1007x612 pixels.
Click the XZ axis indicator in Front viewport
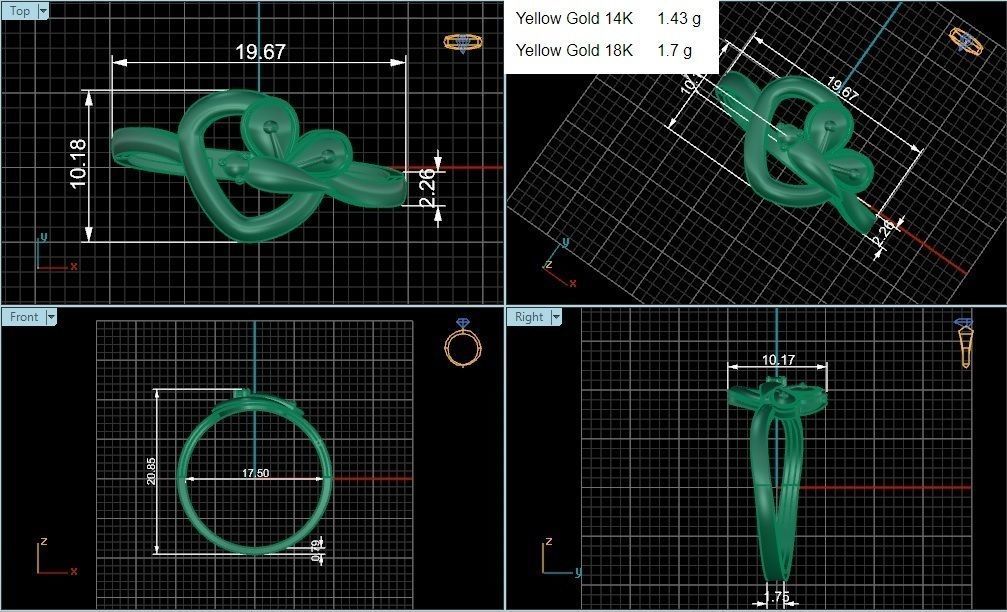click(56, 557)
